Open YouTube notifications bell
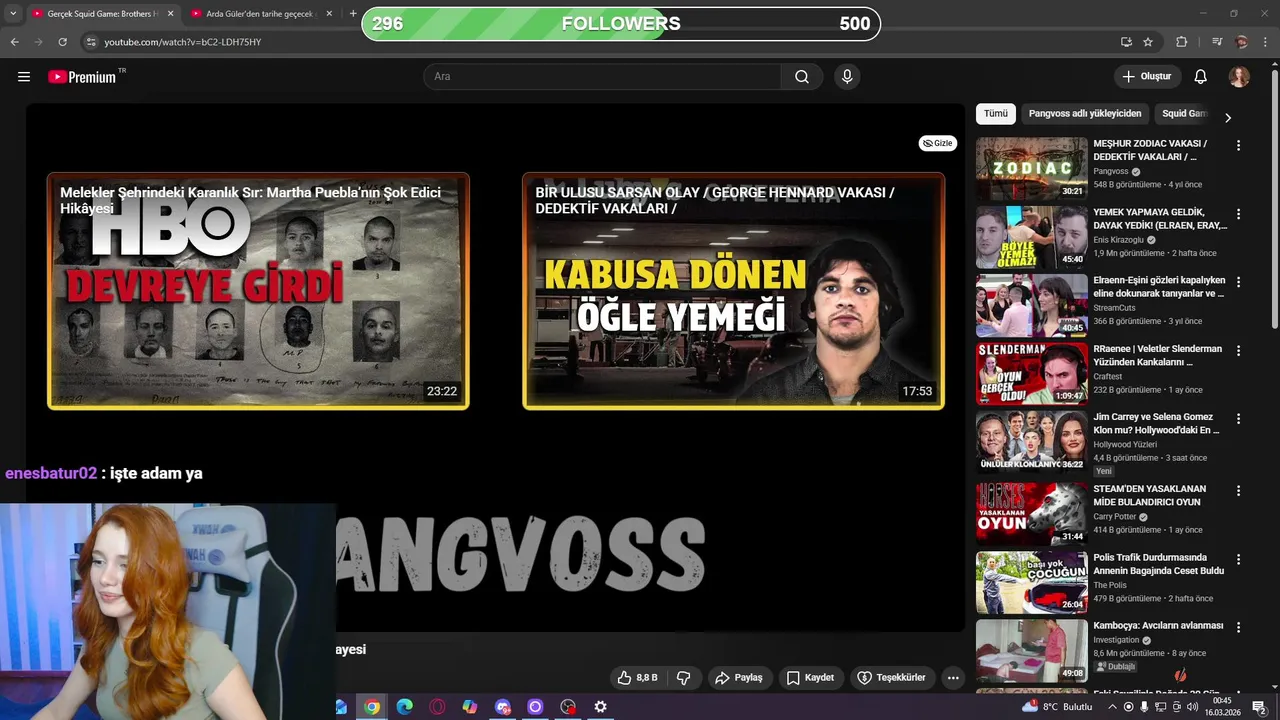The height and width of the screenshot is (720, 1280). (1201, 77)
